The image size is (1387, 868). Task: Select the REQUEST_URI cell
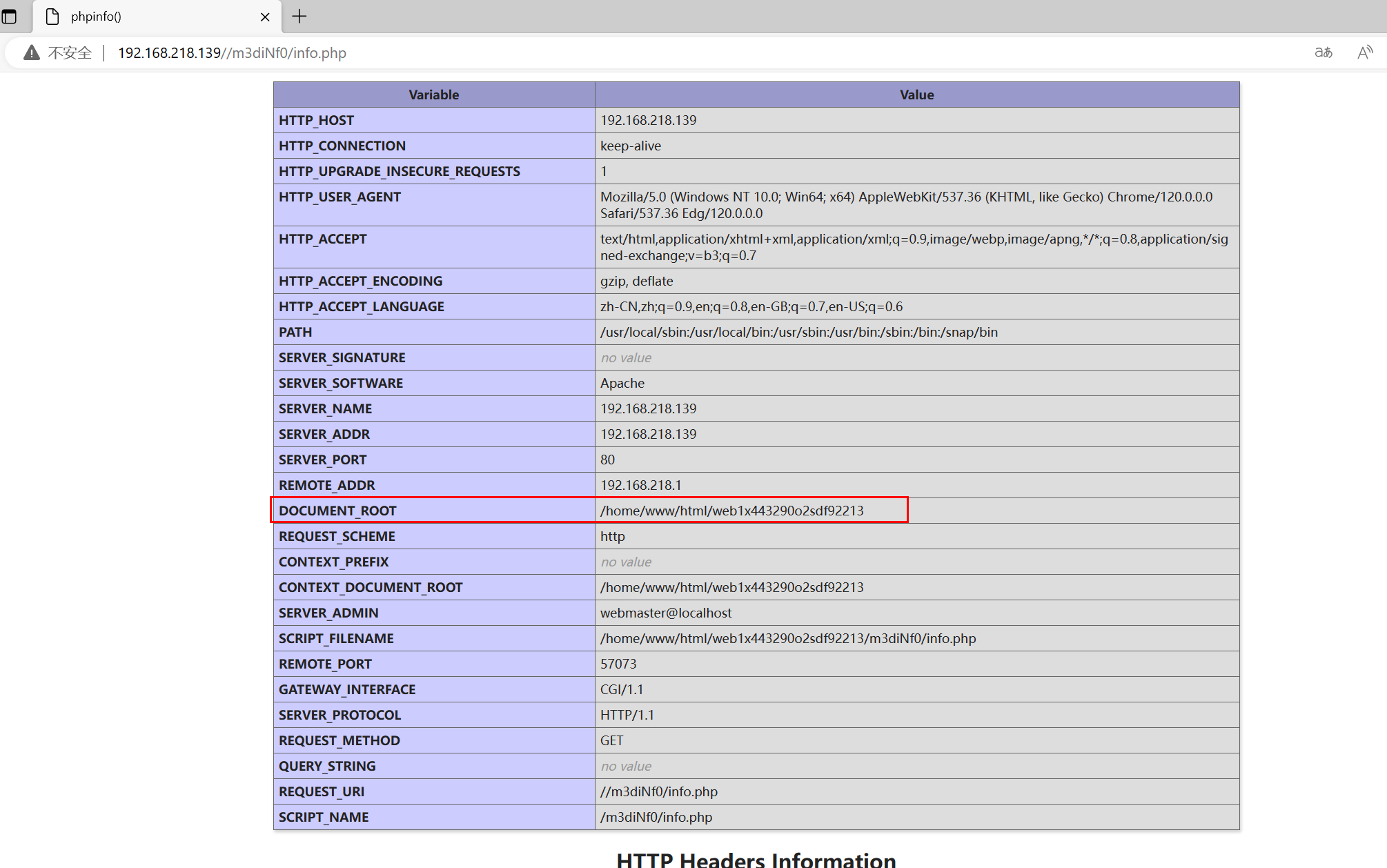point(434,791)
